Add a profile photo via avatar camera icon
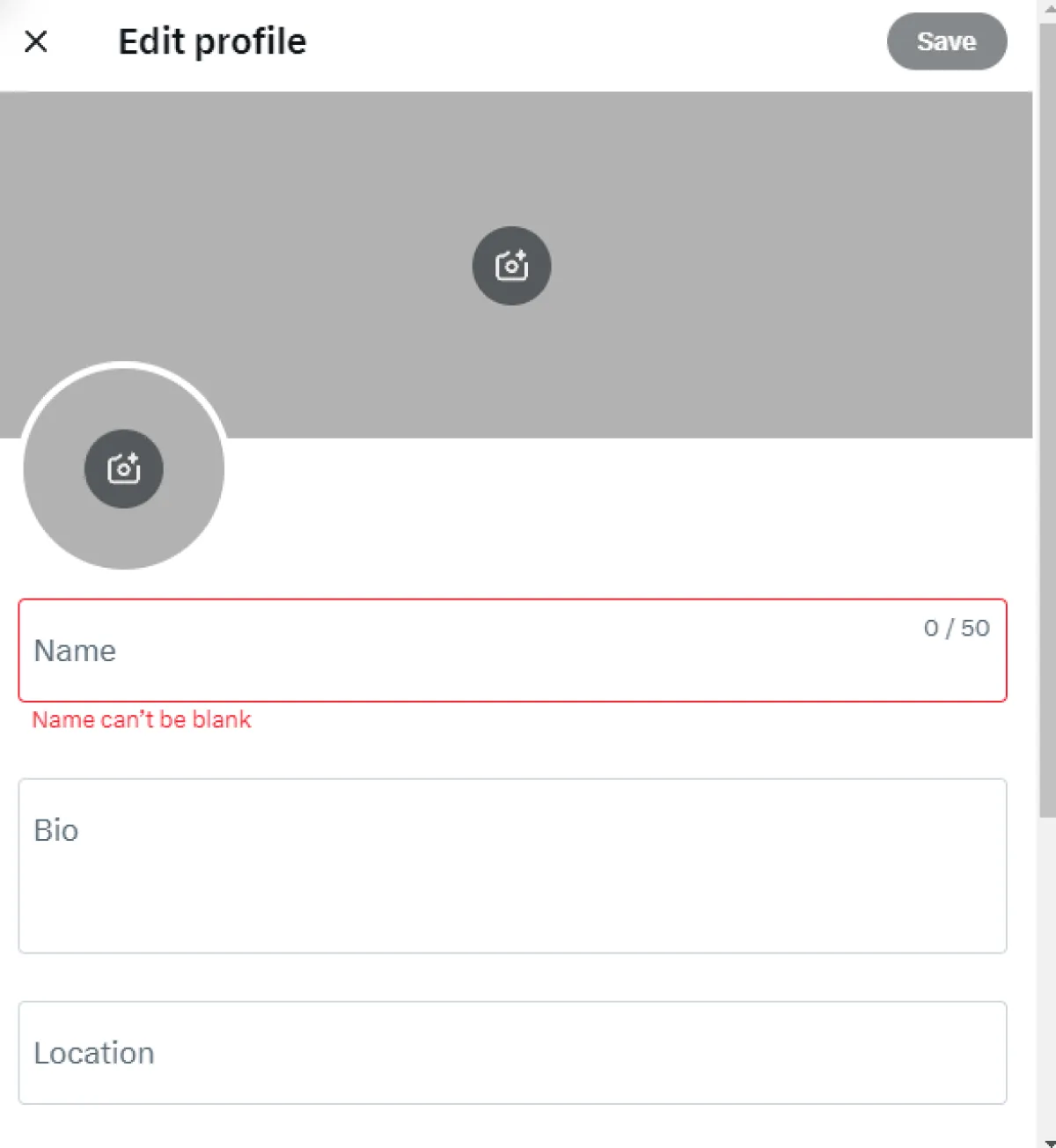The image size is (1056, 1148). 124,468
